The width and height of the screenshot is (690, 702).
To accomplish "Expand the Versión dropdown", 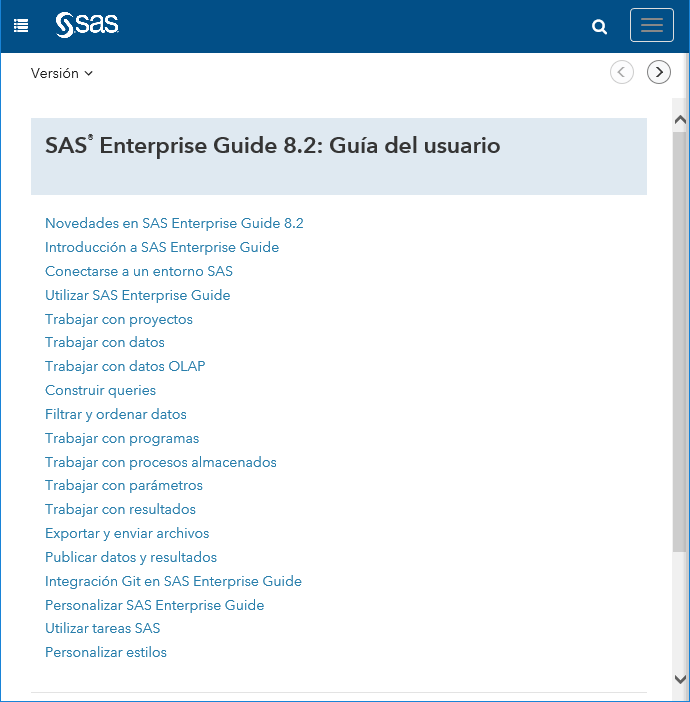I will [62, 73].
